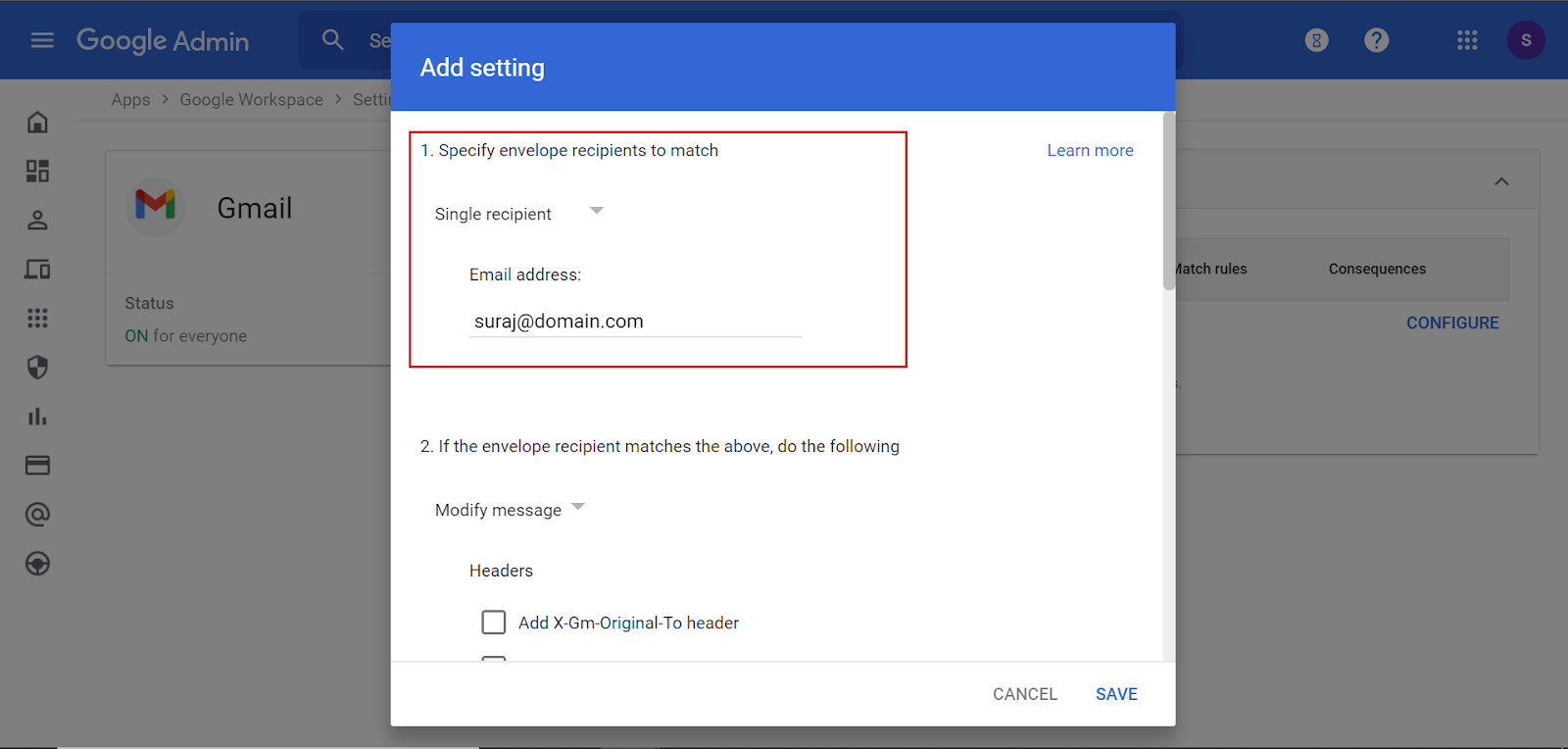The image size is (1568, 749).
Task: Open Reporting bar chart icon
Action: [x=37, y=417]
